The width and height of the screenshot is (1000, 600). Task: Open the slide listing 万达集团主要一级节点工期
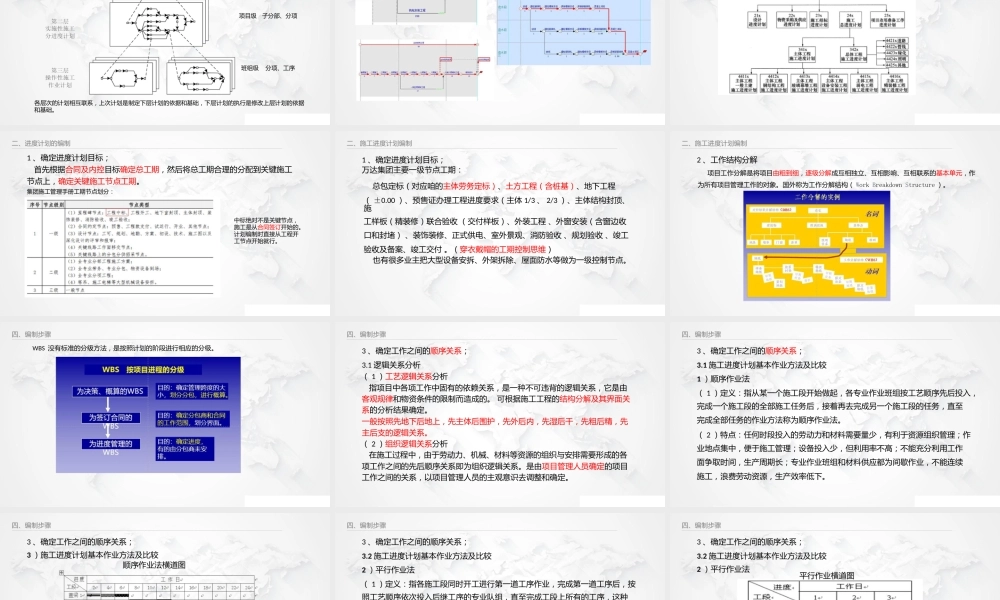tap(501, 224)
